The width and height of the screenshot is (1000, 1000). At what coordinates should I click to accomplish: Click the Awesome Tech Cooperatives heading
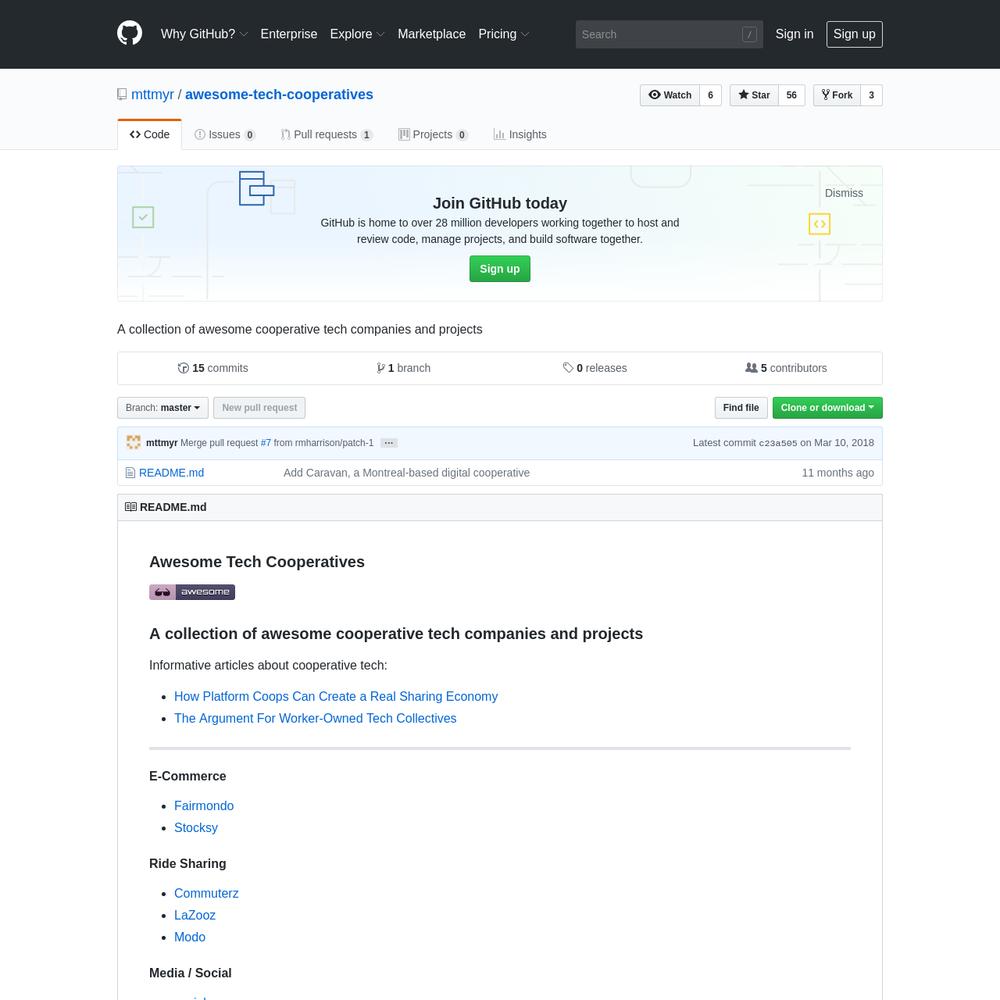257,562
